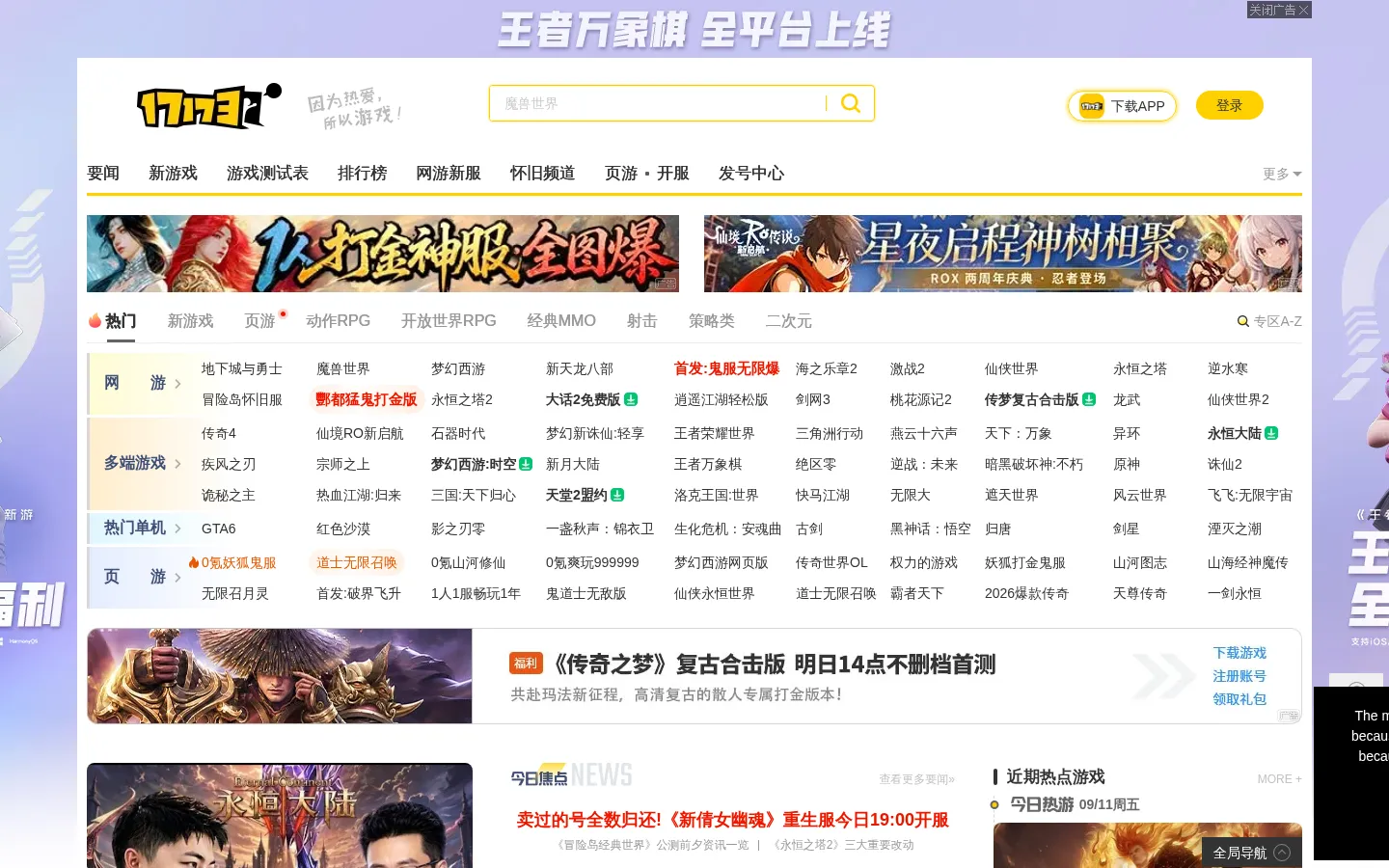Open the 要闻 navigation item
Viewport: 1389px width, 868px height.
point(103,173)
